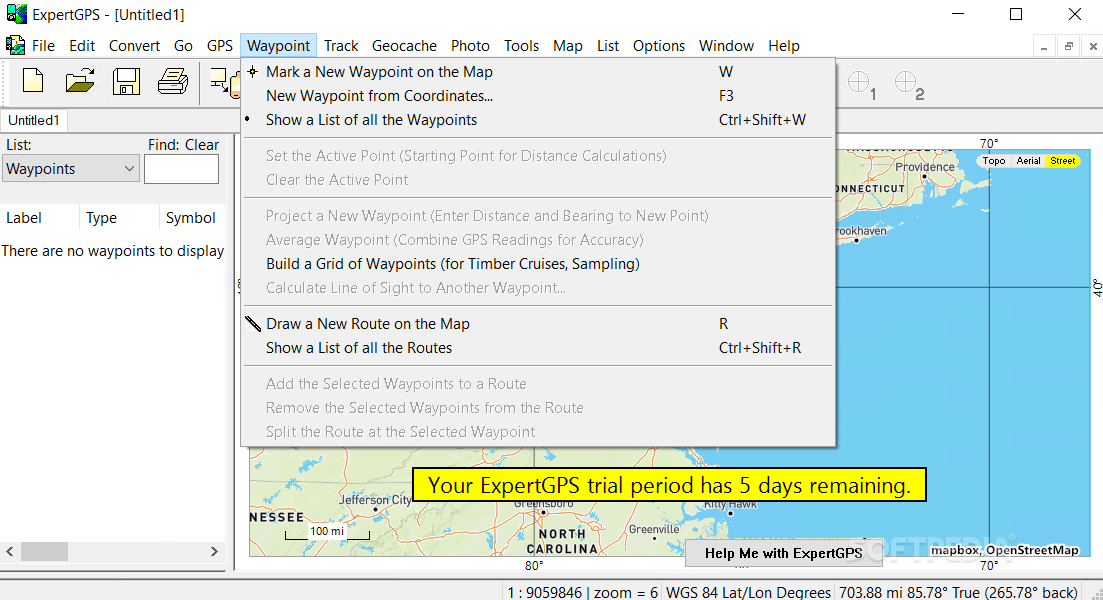Click There are no waypoints to display text
Image resolution: width=1103 pixels, height=600 pixels.
pos(113,251)
